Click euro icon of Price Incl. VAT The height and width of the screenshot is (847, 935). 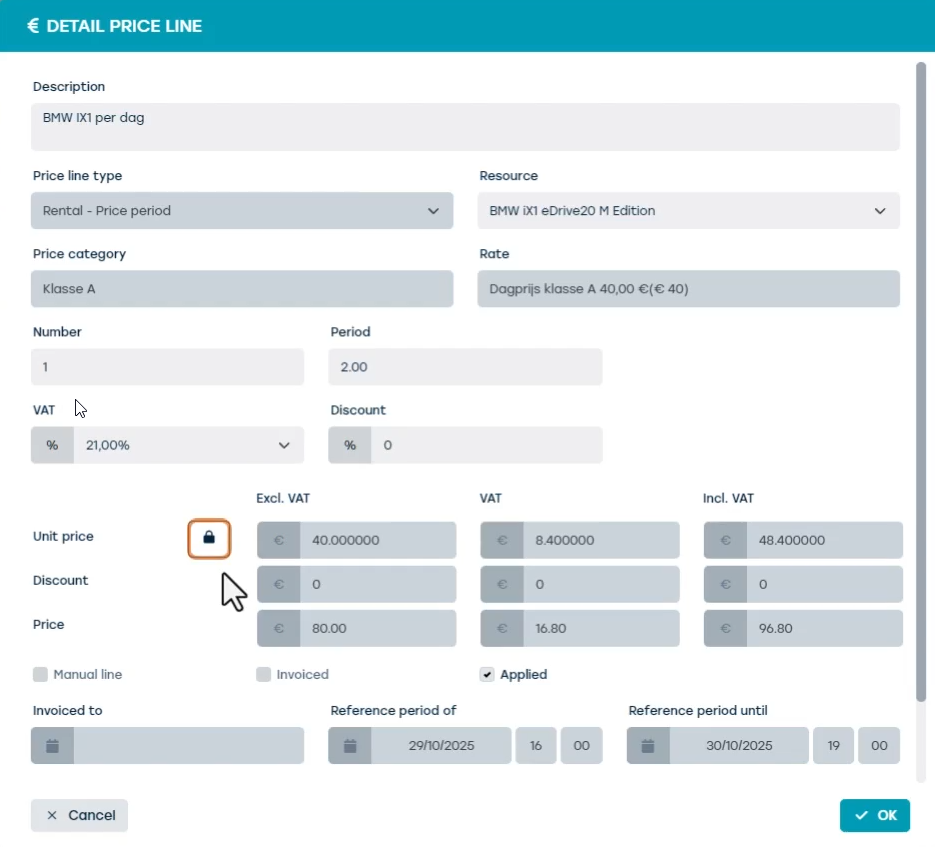(x=725, y=629)
